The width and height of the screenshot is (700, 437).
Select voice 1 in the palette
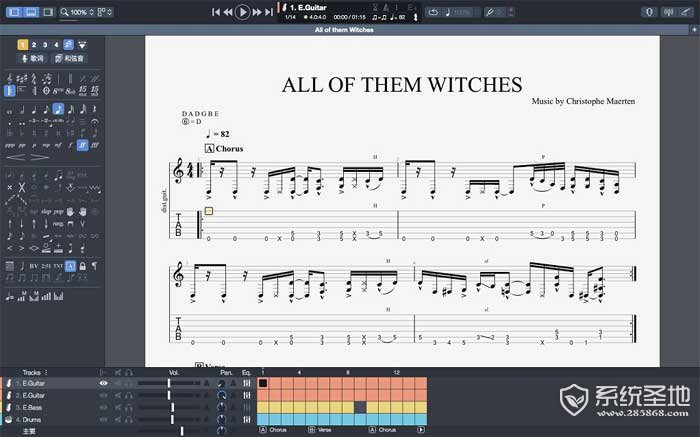coord(22,45)
